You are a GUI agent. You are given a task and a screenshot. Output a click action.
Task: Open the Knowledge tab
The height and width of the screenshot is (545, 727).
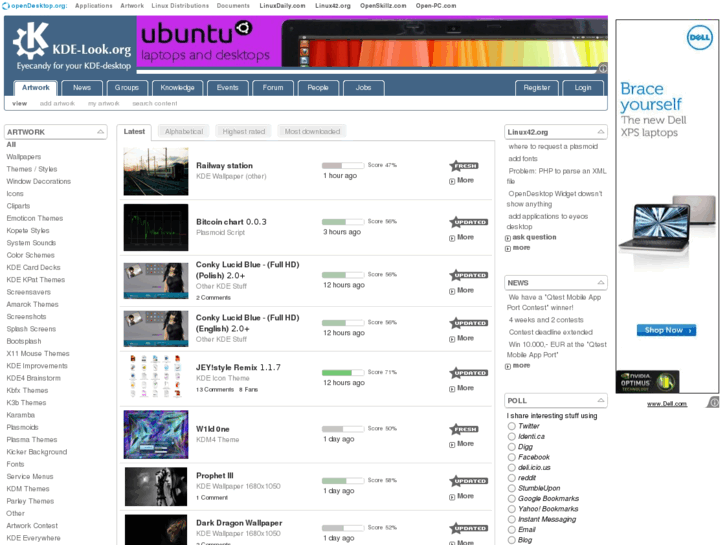(x=177, y=88)
